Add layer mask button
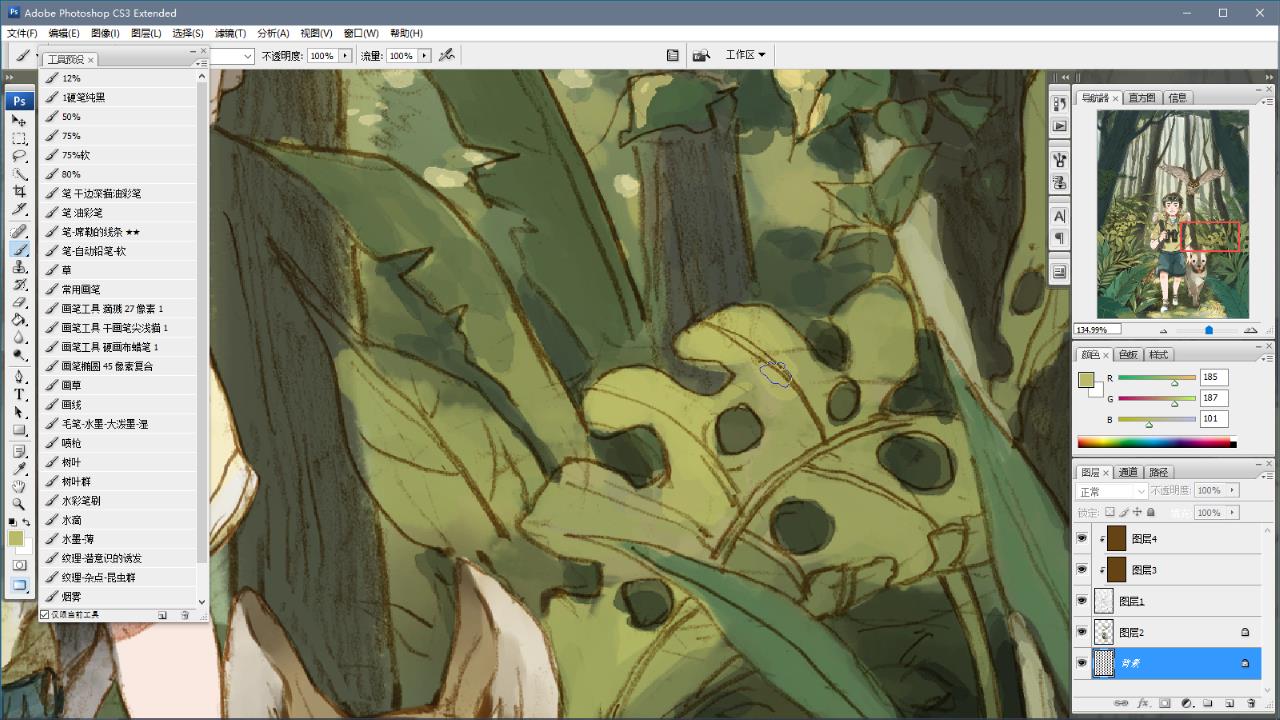 (x=1164, y=704)
